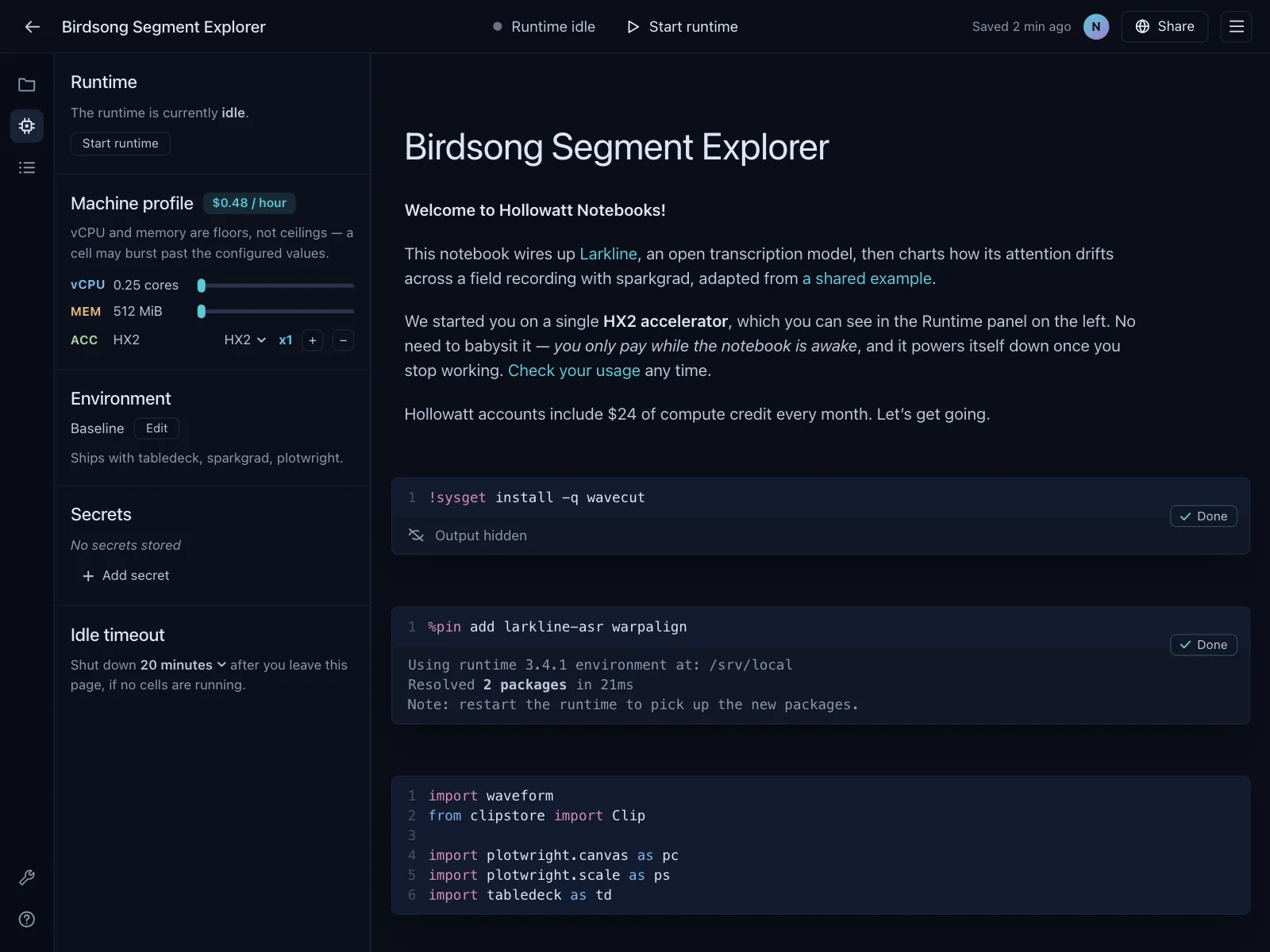The height and width of the screenshot is (952, 1270).
Task: Click the N user avatar
Action: 1096,27
